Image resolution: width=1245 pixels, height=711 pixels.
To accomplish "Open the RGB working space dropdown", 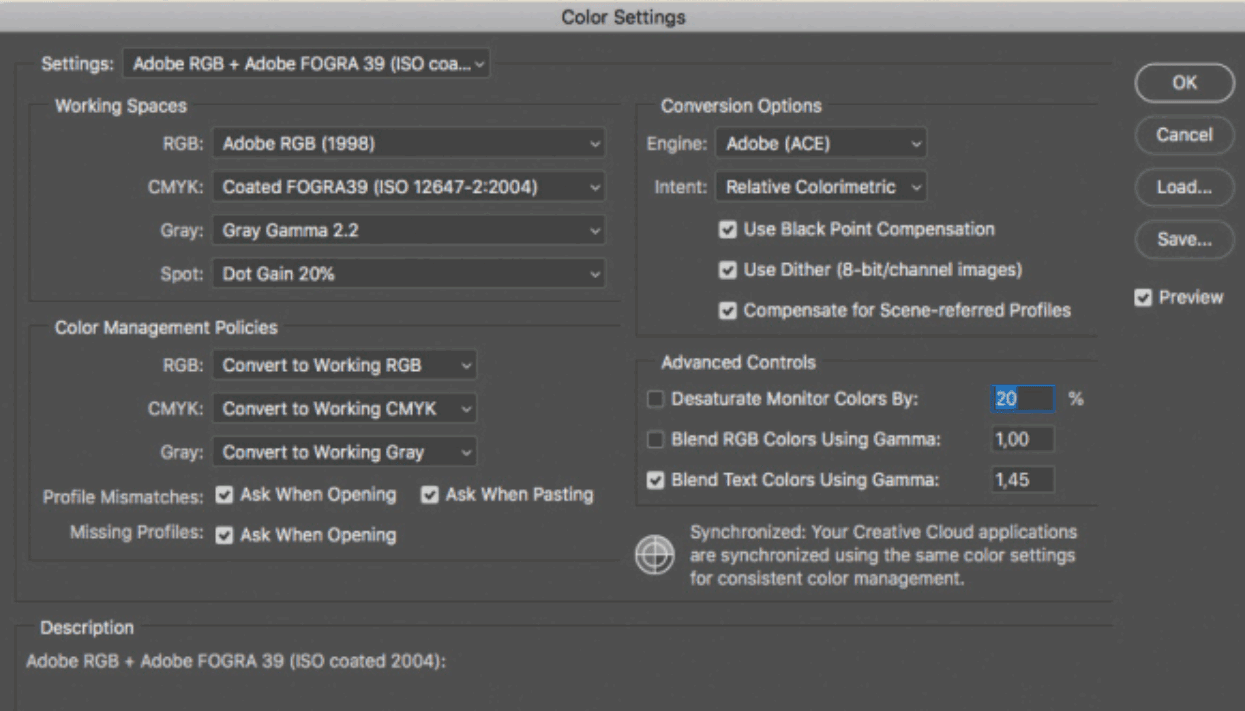I will (x=409, y=144).
